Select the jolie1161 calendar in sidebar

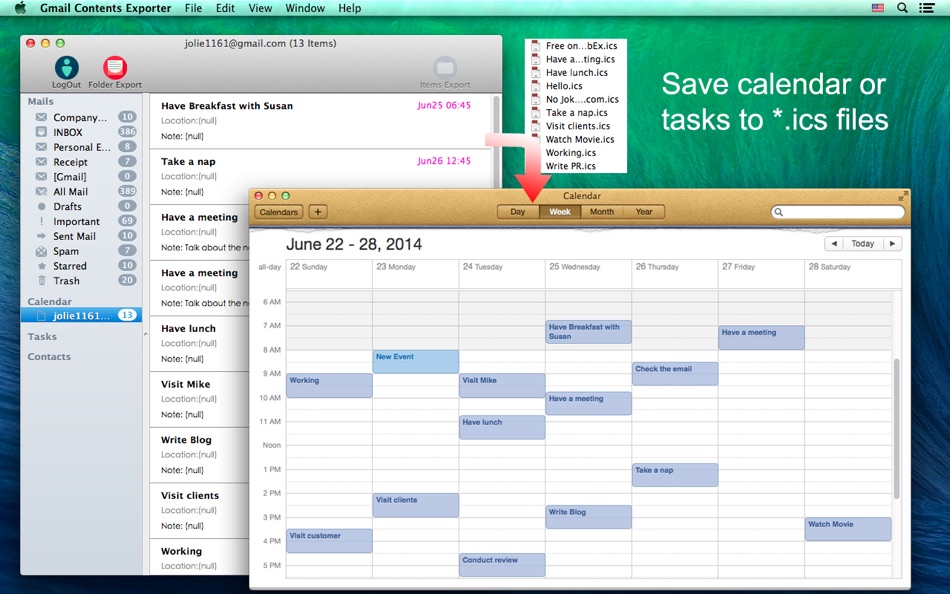(x=81, y=315)
